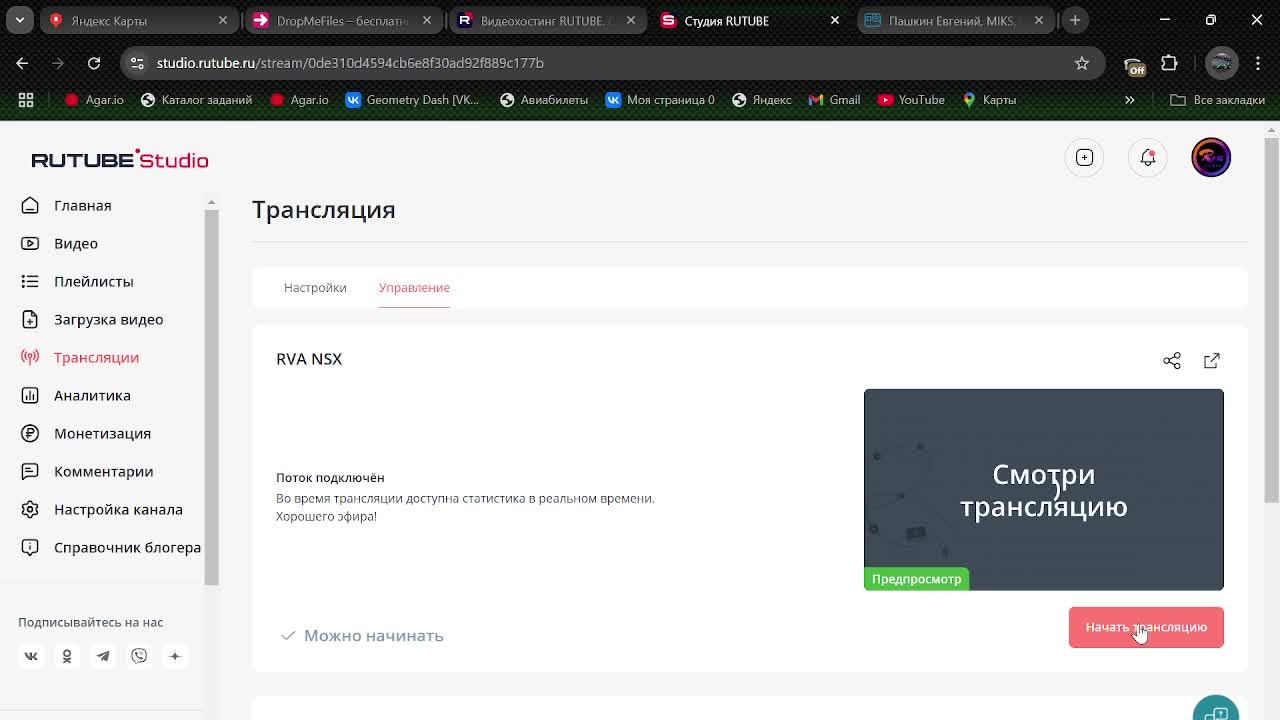Viewport: 1280px width, 720px height.
Task: Click the address bar URL
Action: [x=350, y=63]
